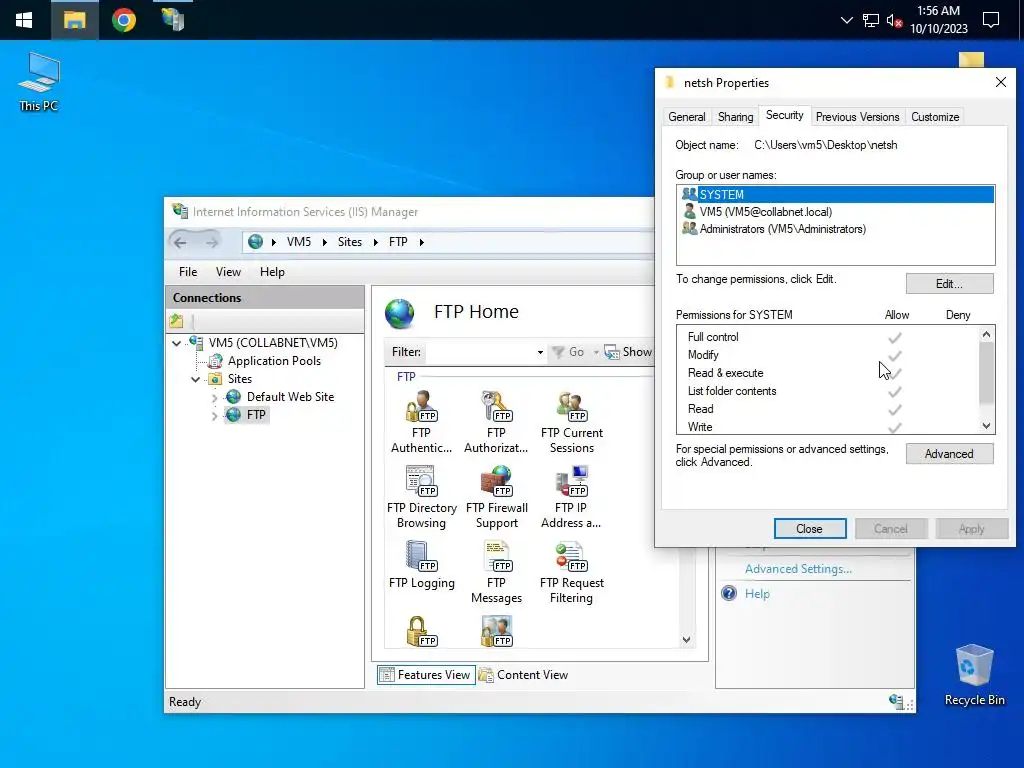Switch to the Customize tab
This screenshot has height=768, width=1024.
[x=935, y=117]
